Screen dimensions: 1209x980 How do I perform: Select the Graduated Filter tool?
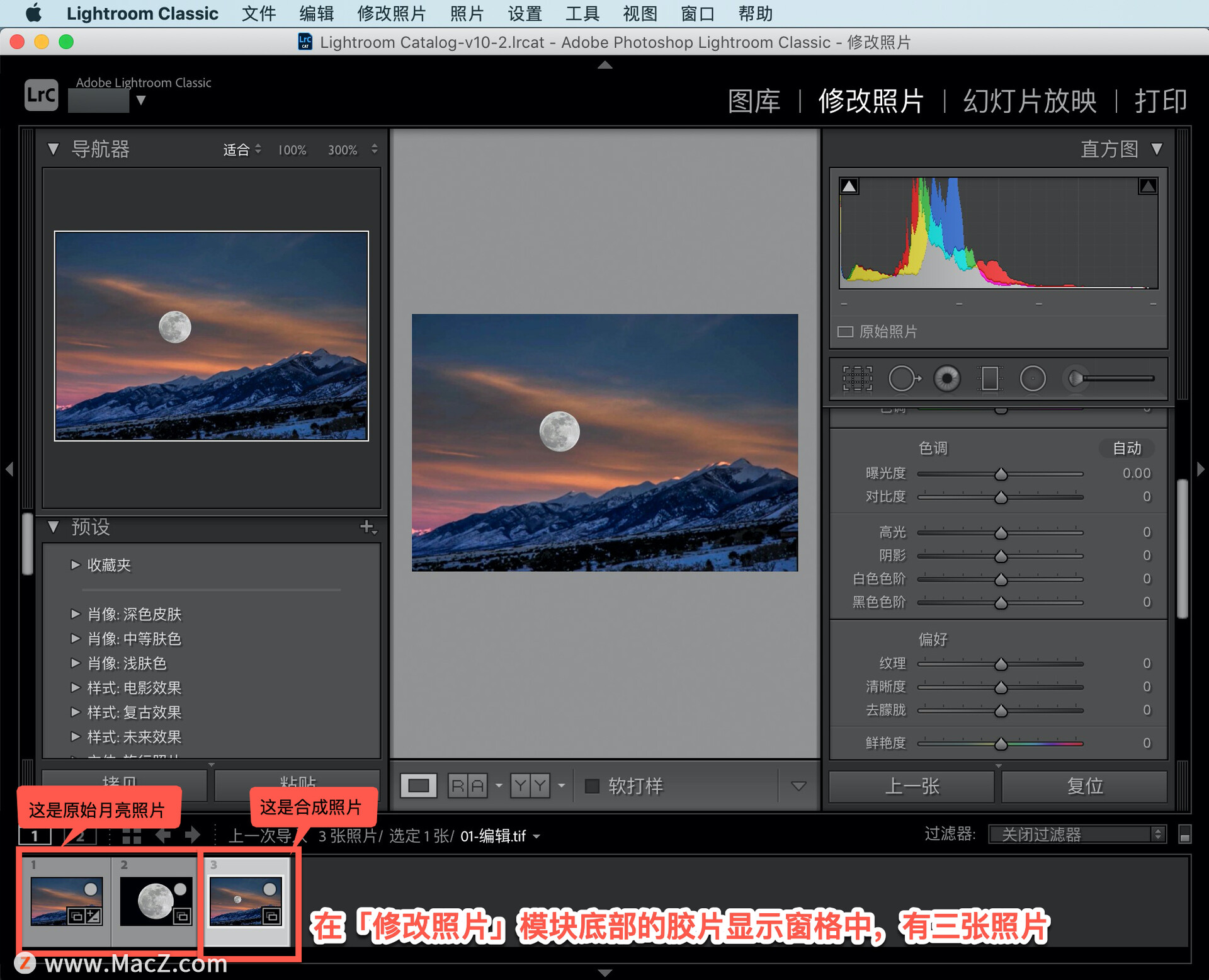pyautogui.click(x=989, y=379)
